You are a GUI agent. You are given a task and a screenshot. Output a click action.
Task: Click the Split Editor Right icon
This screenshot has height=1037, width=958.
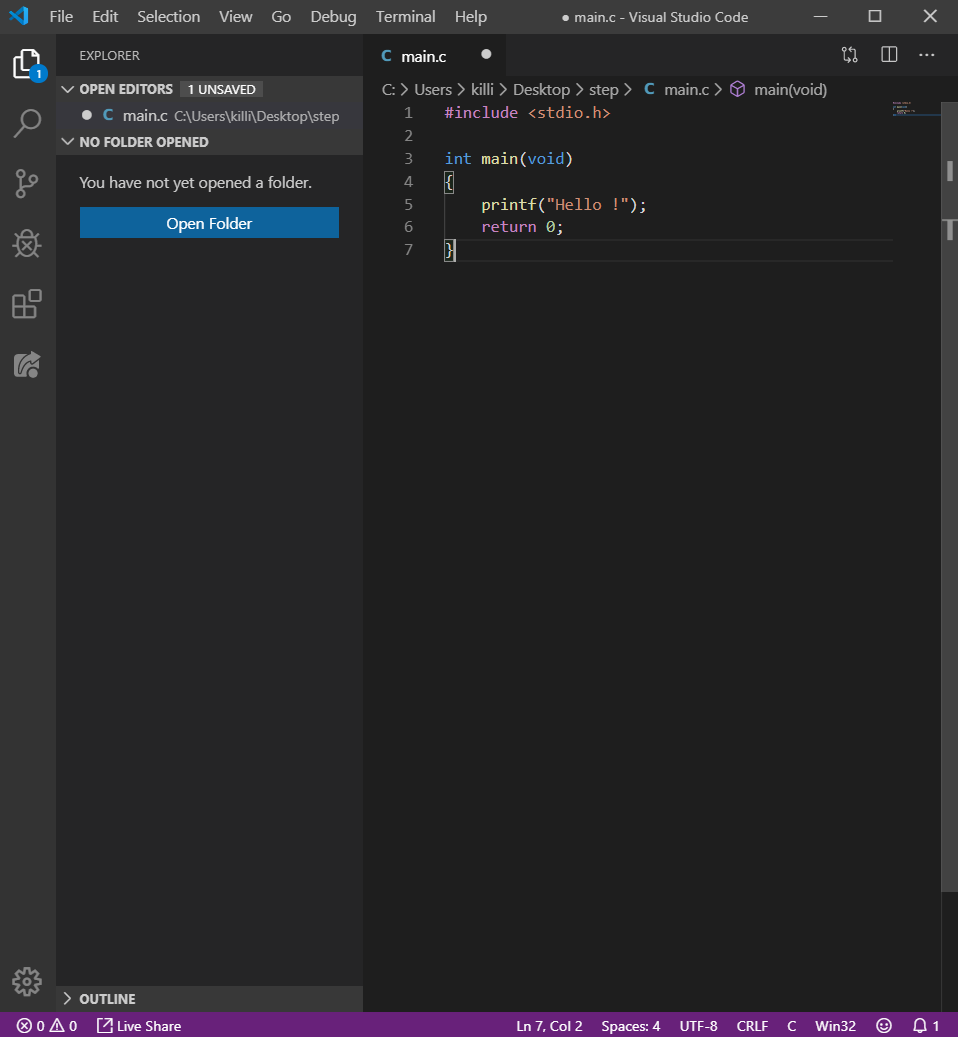(x=889, y=55)
